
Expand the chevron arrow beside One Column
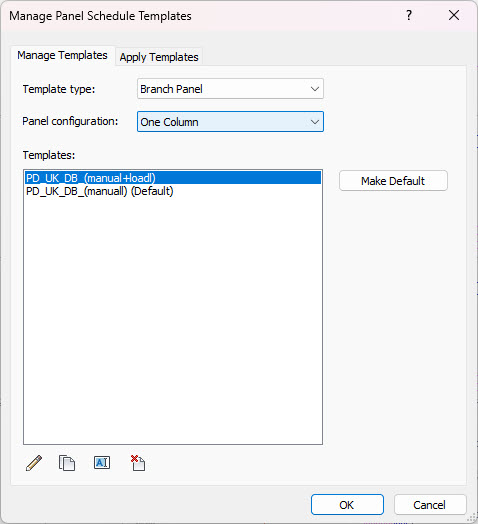click(x=315, y=122)
